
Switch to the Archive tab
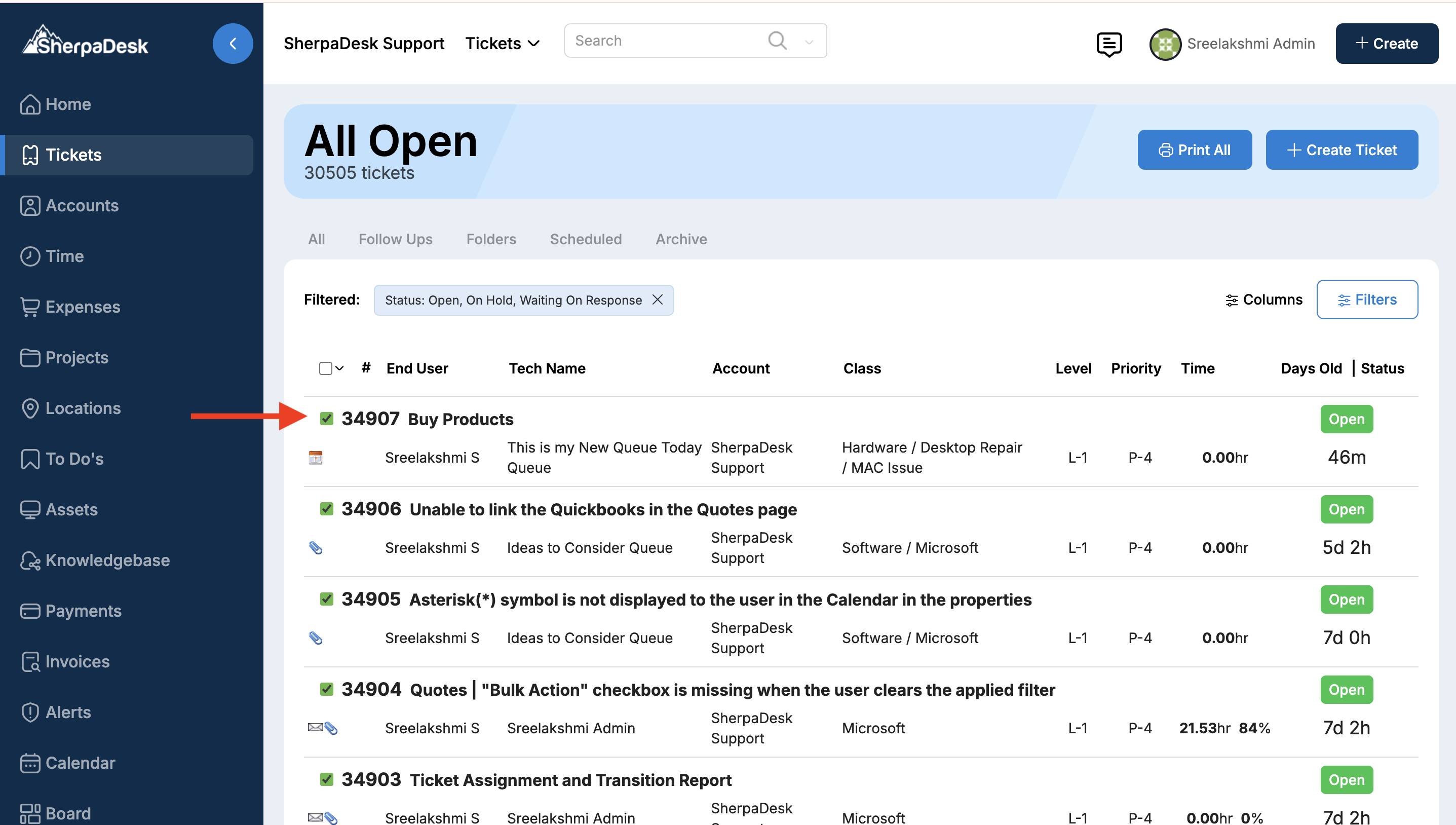[x=681, y=239]
